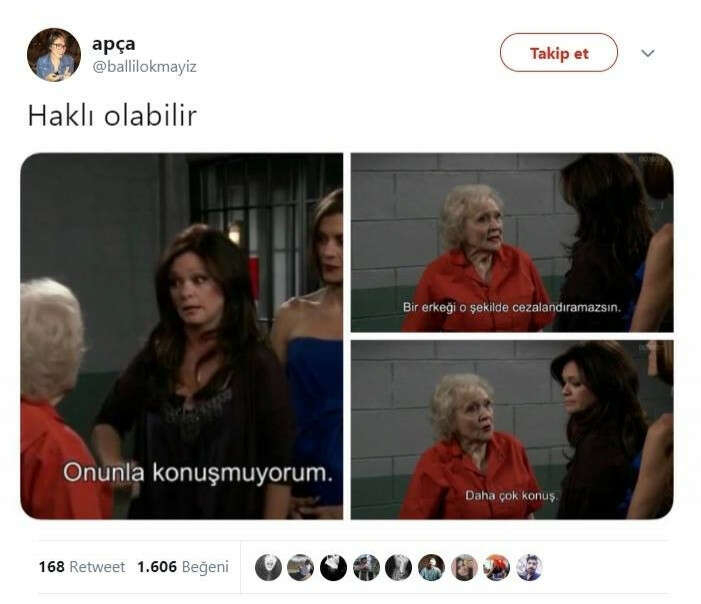This screenshot has height=604, width=701.
Task: Select the last liker avatar
Action: pos(529,567)
